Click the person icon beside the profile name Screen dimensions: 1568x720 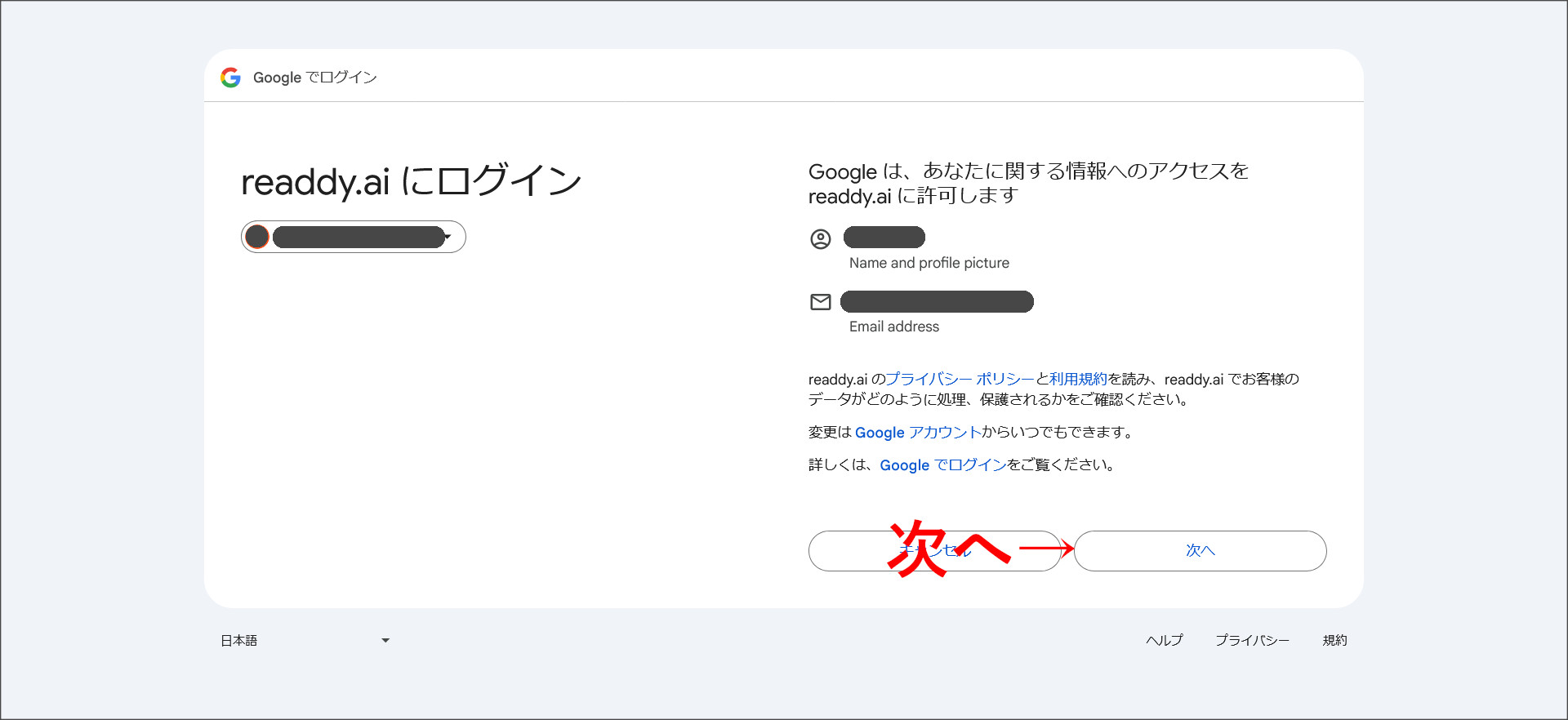pyautogui.click(x=820, y=238)
